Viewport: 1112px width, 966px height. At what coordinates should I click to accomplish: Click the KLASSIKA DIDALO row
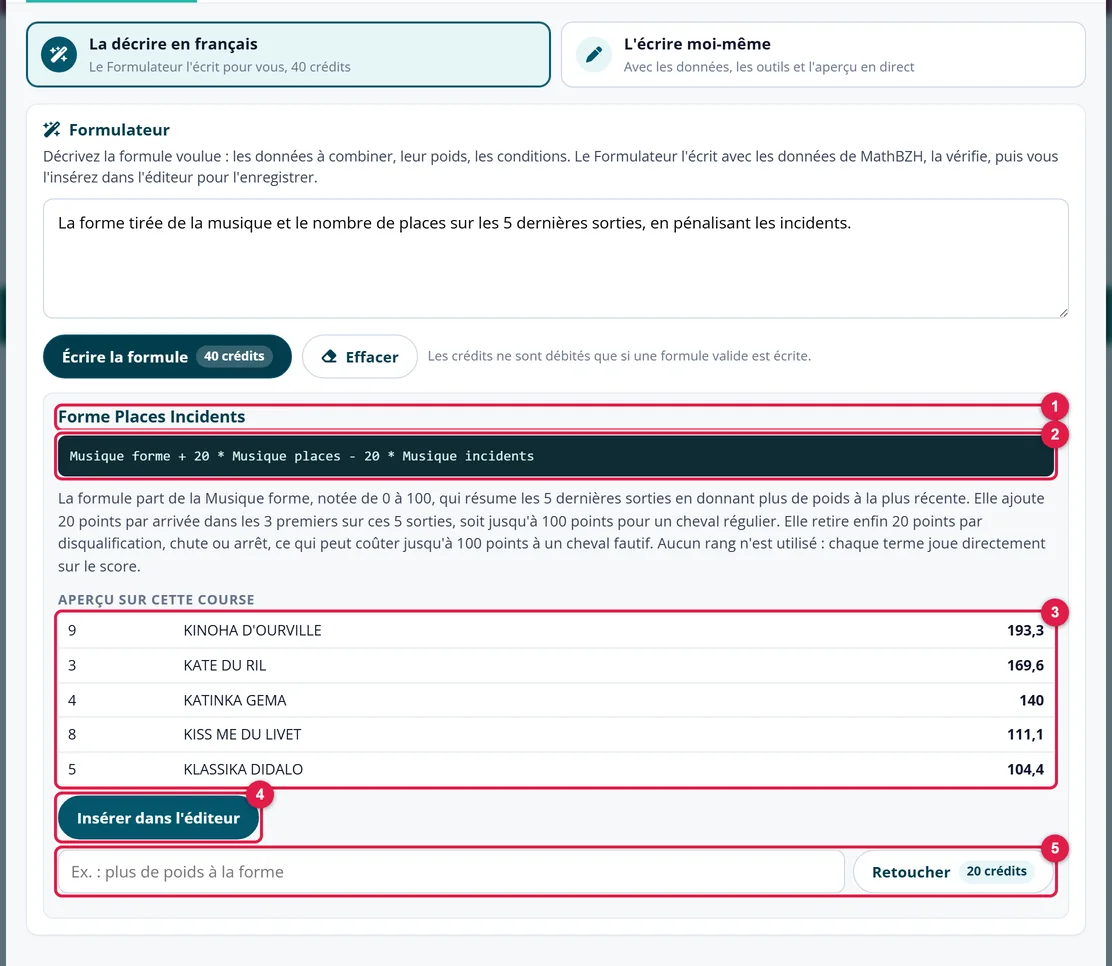555,770
